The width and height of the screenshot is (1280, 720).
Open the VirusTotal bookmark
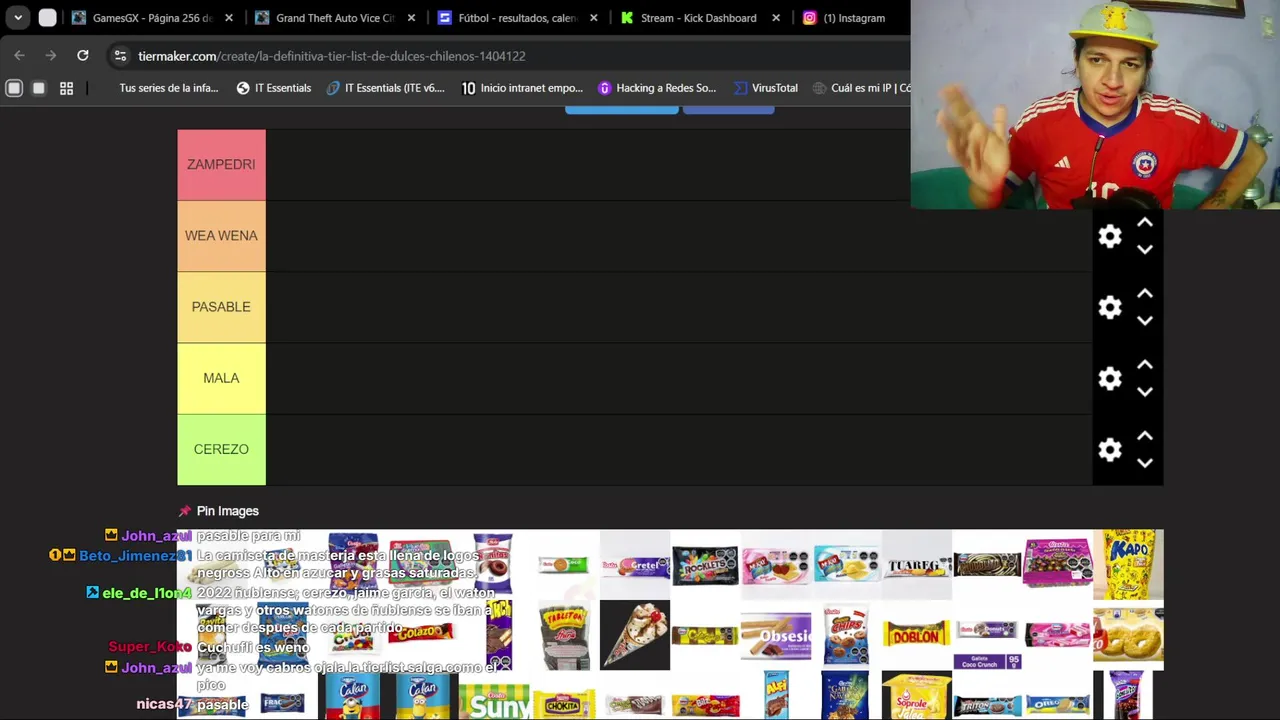[766, 88]
